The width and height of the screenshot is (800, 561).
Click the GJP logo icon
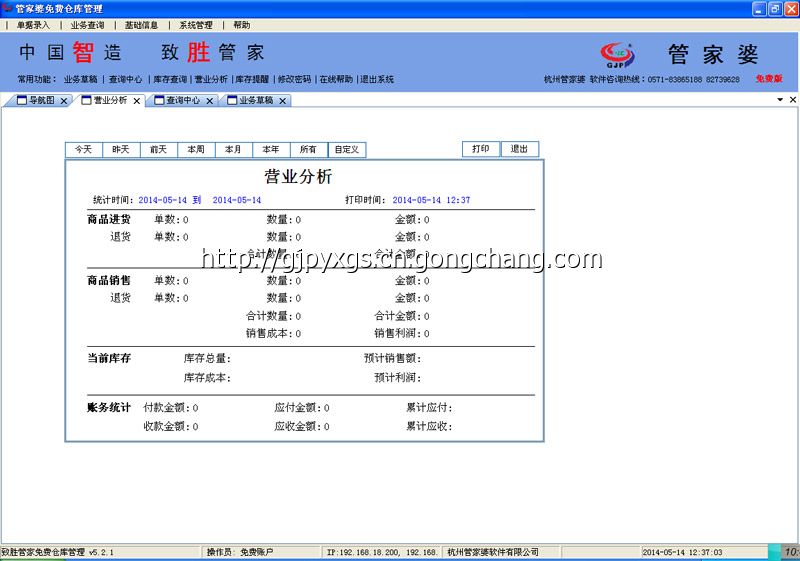(x=617, y=55)
